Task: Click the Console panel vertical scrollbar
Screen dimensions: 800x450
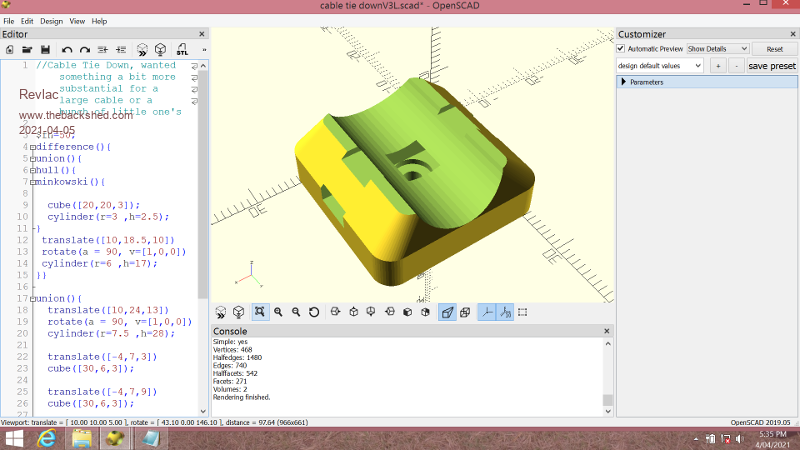Action: coord(606,375)
